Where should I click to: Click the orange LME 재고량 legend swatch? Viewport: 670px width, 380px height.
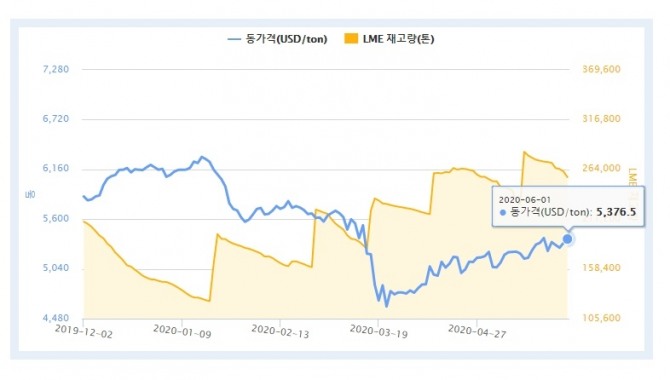click(x=351, y=39)
